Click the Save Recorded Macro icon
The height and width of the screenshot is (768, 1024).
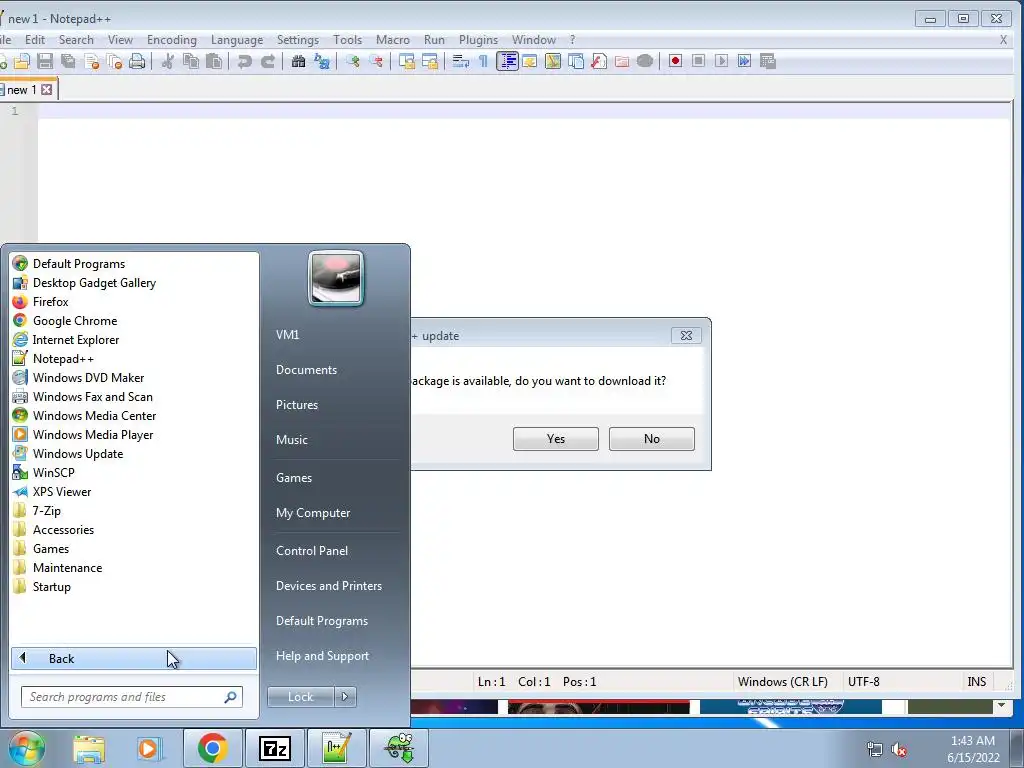(x=768, y=61)
